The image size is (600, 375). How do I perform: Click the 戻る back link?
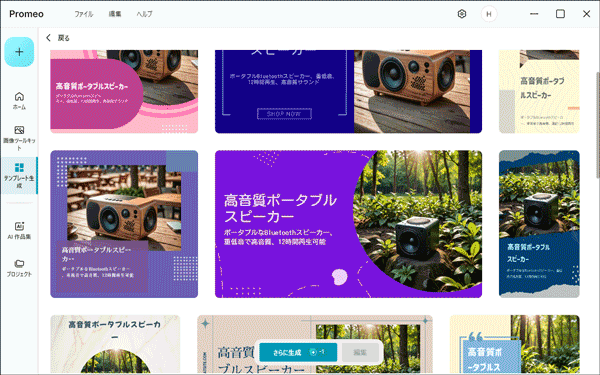(64, 38)
